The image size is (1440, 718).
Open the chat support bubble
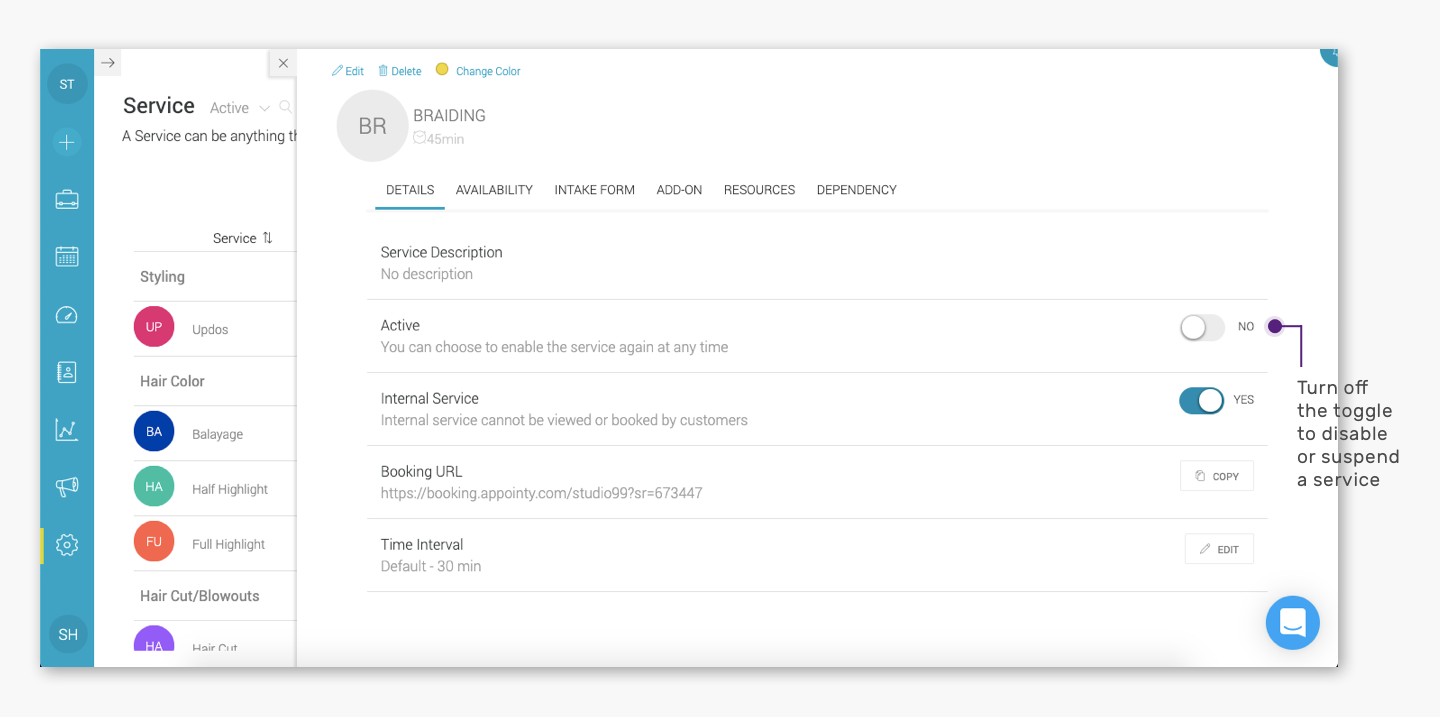click(1293, 622)
